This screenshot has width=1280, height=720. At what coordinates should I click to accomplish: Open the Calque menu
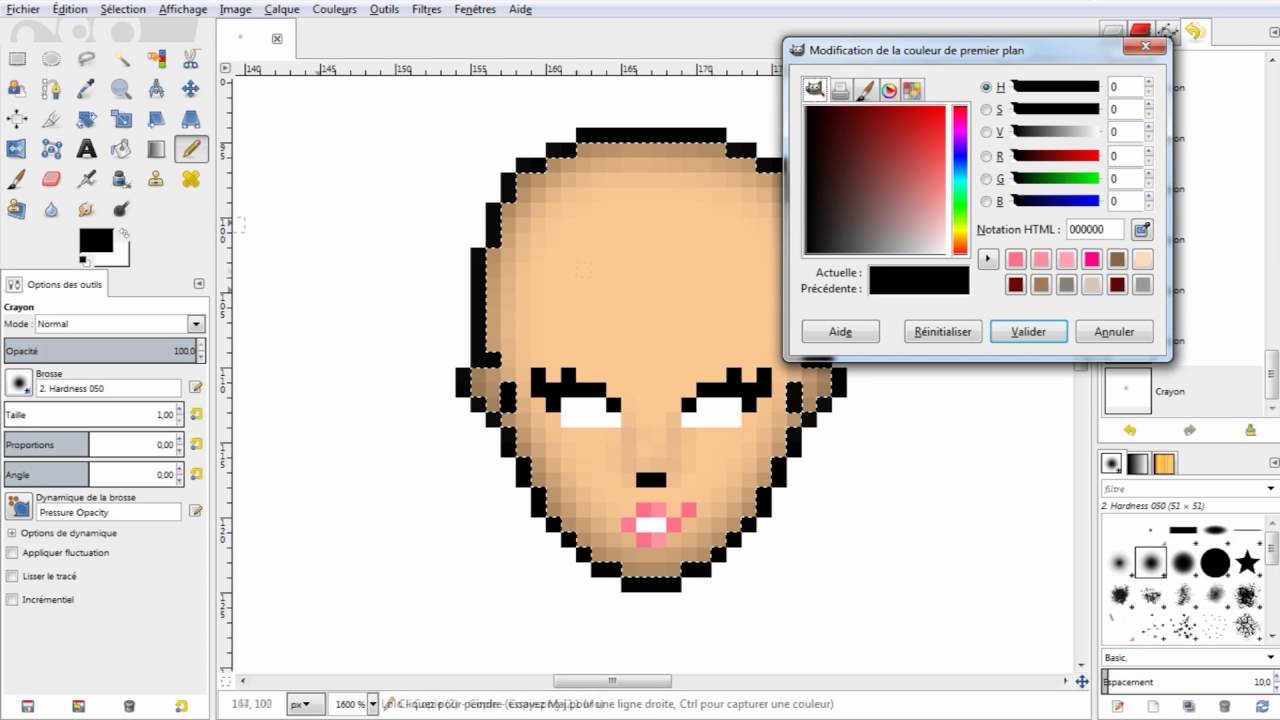[282, 9]
